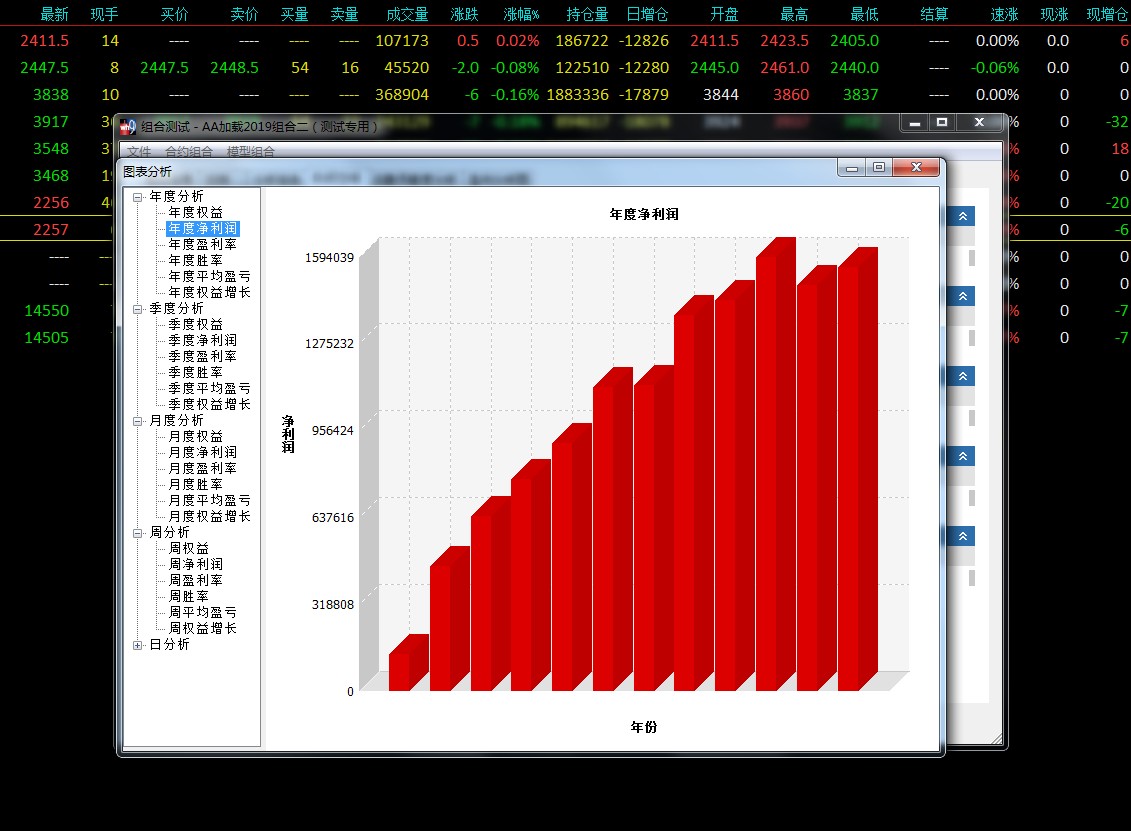Expand the 日分析 tree node
This screenshot has width=1131, height=831.
point(137,645)
